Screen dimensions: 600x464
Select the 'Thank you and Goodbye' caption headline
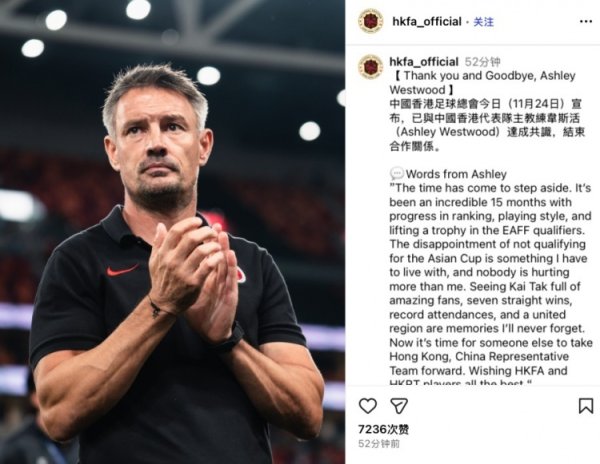click(482, 83)
